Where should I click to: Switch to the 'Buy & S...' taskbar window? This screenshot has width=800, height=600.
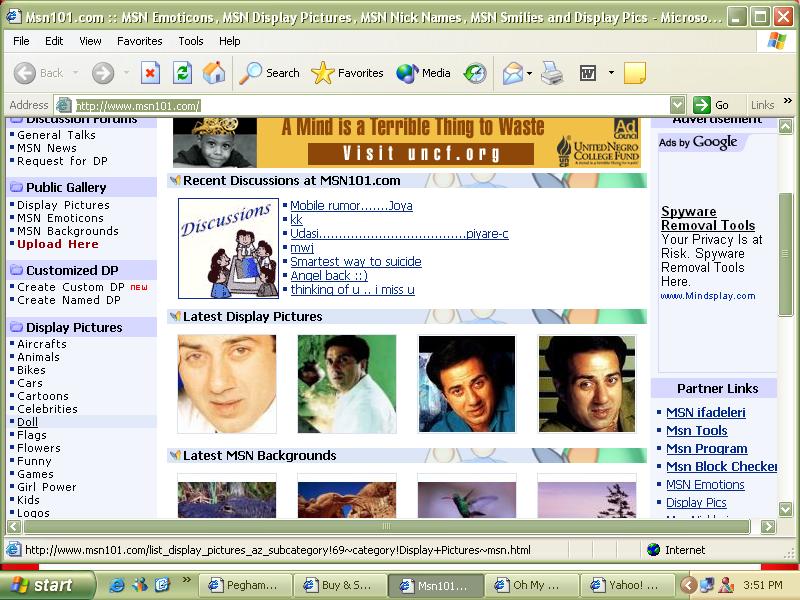pos(340,585)
